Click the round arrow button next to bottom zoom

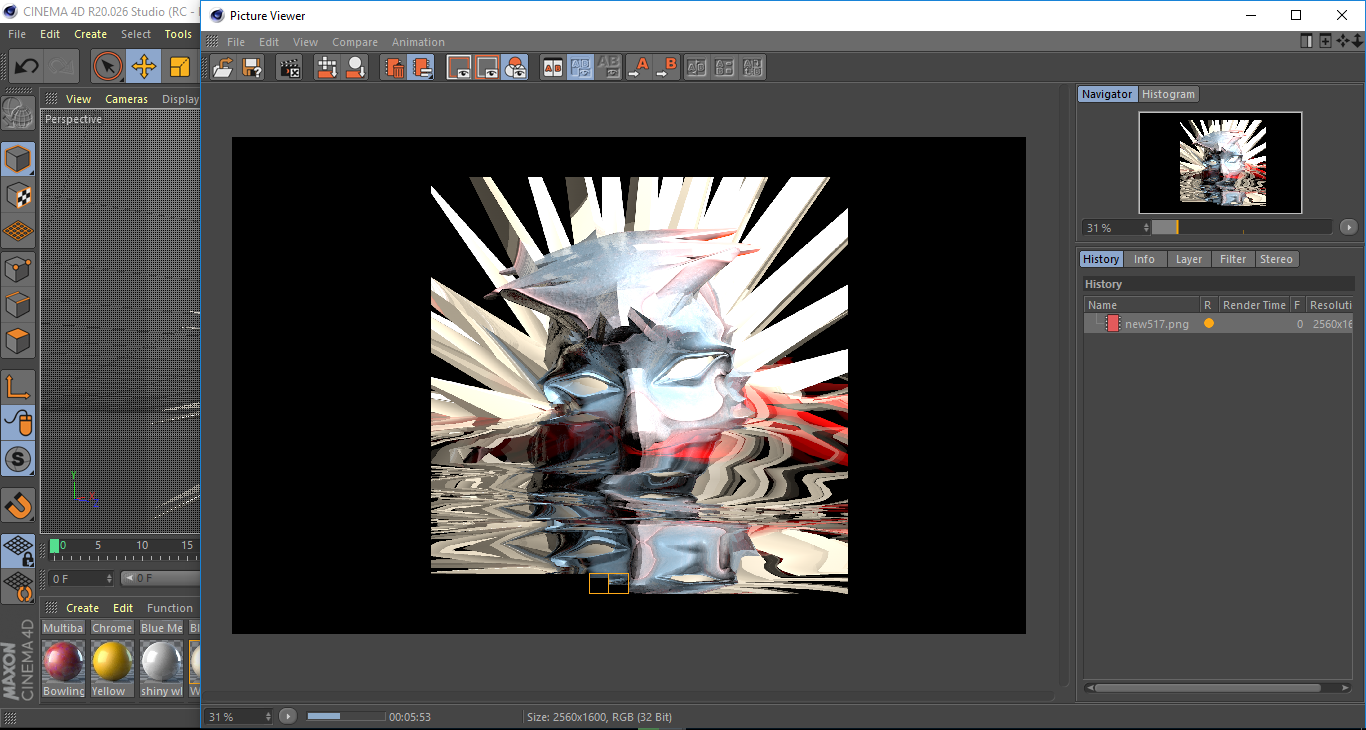tap(288, 716)
